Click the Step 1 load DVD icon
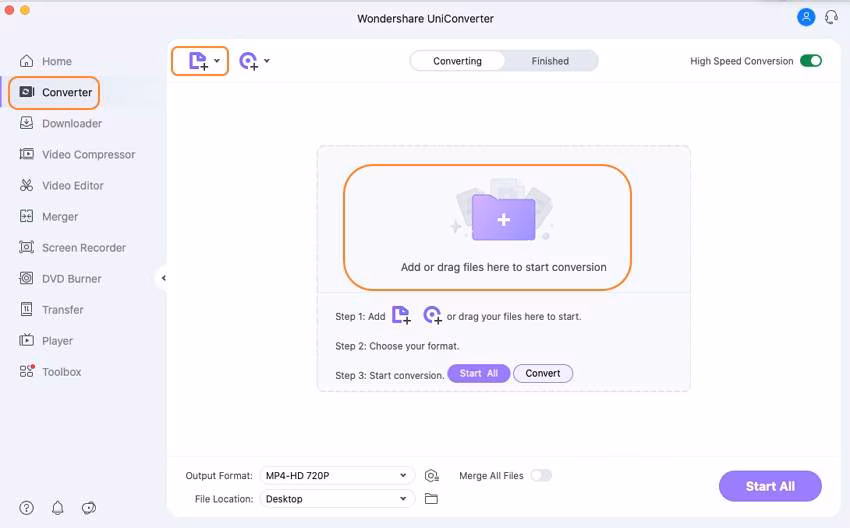 point(432,314)
